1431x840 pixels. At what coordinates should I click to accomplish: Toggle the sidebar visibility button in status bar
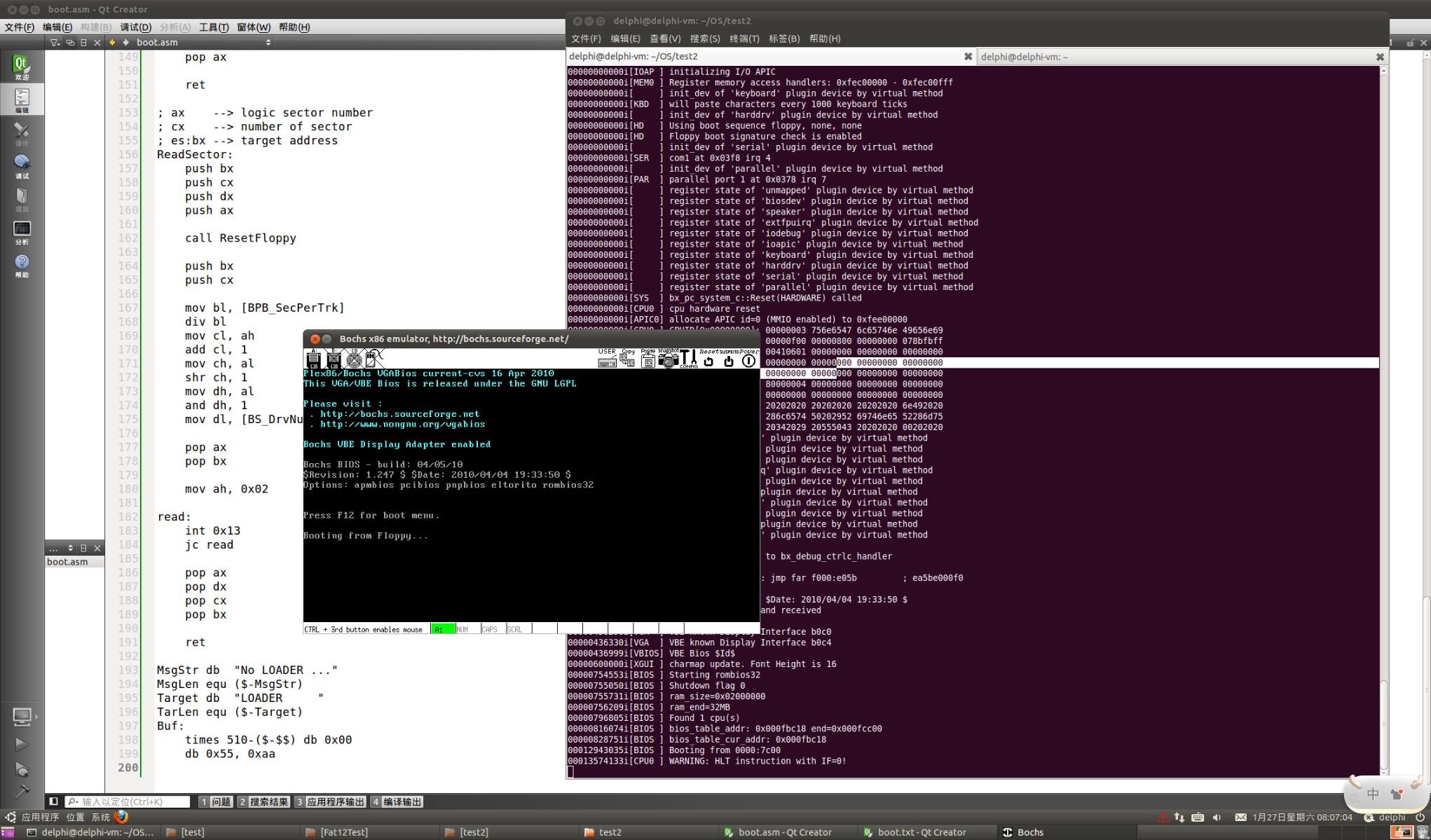click(x=53, y=801)
